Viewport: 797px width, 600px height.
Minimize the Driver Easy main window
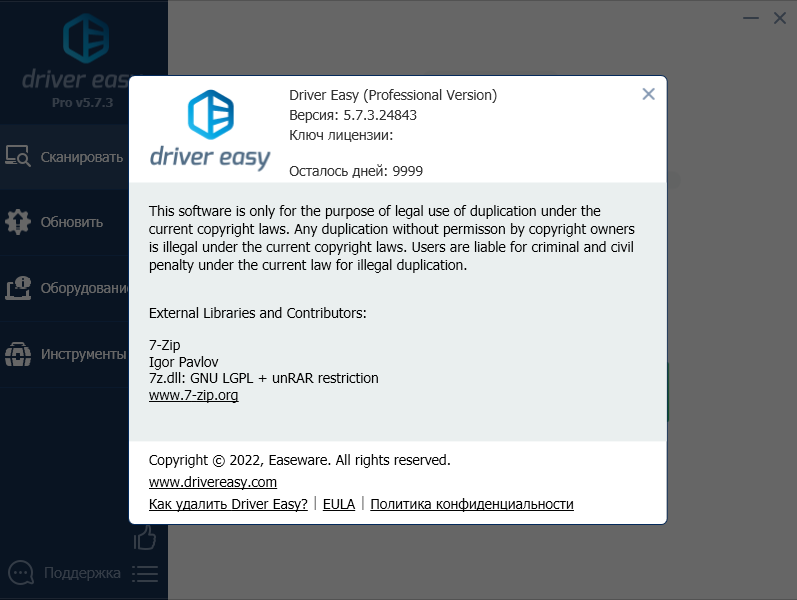click(x=751, y=18)
